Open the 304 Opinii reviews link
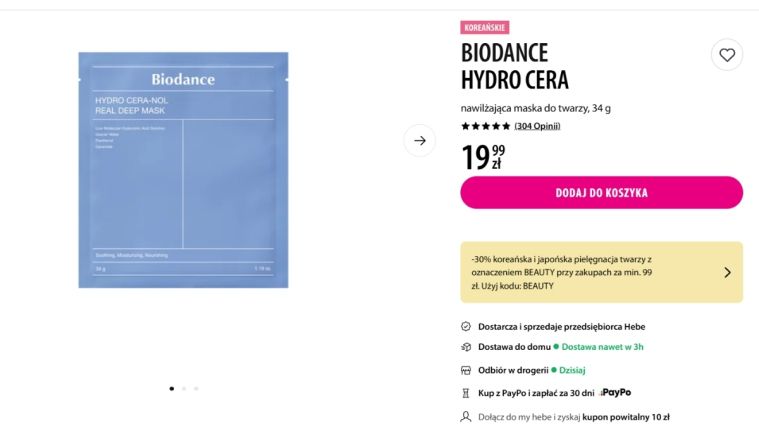 click(x=537, y=126)
